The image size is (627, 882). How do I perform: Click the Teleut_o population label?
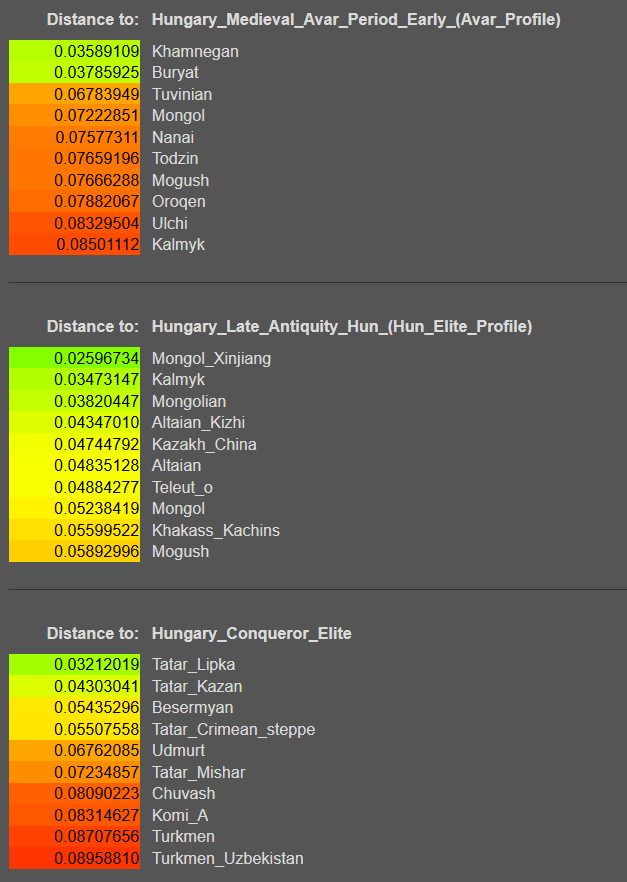[182, 487]
